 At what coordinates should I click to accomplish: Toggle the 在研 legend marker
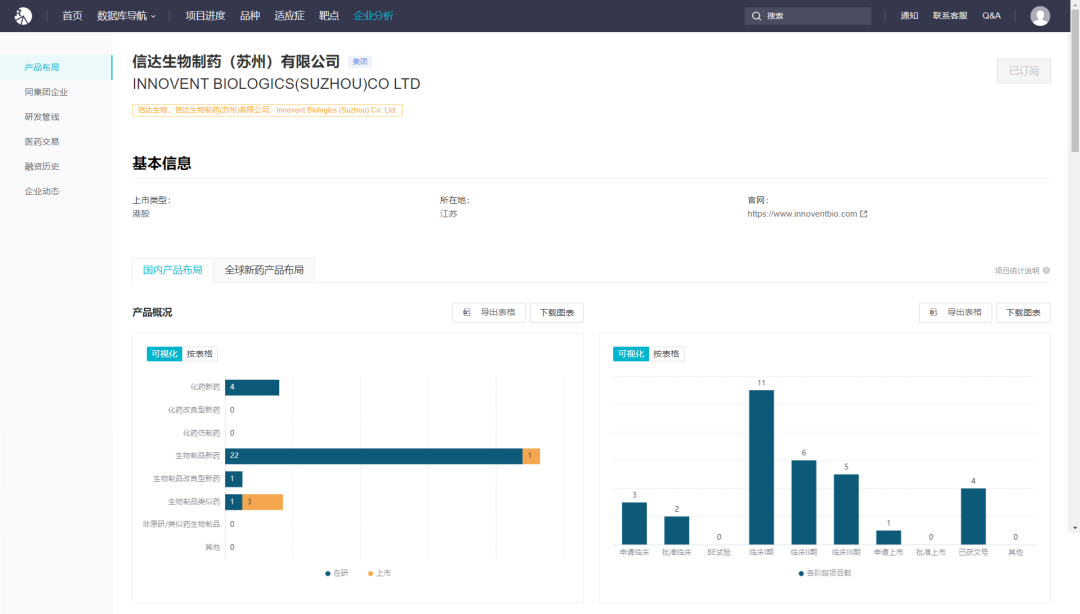point(328,573)
